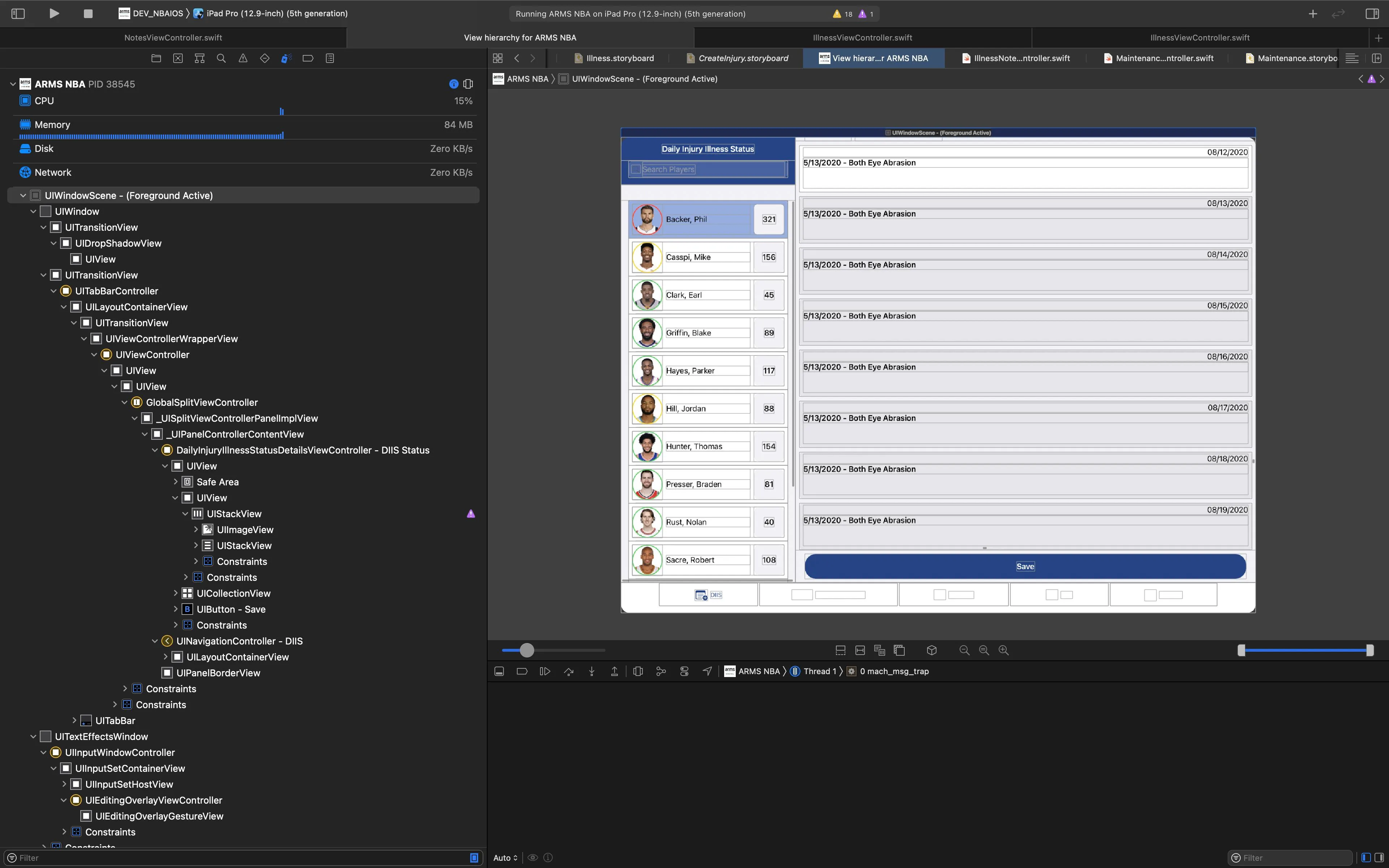Image resolution: width=1389 pixels, height=868 pixels.
Task: Expand the UICollectionView node
Action: pos(176,593)
